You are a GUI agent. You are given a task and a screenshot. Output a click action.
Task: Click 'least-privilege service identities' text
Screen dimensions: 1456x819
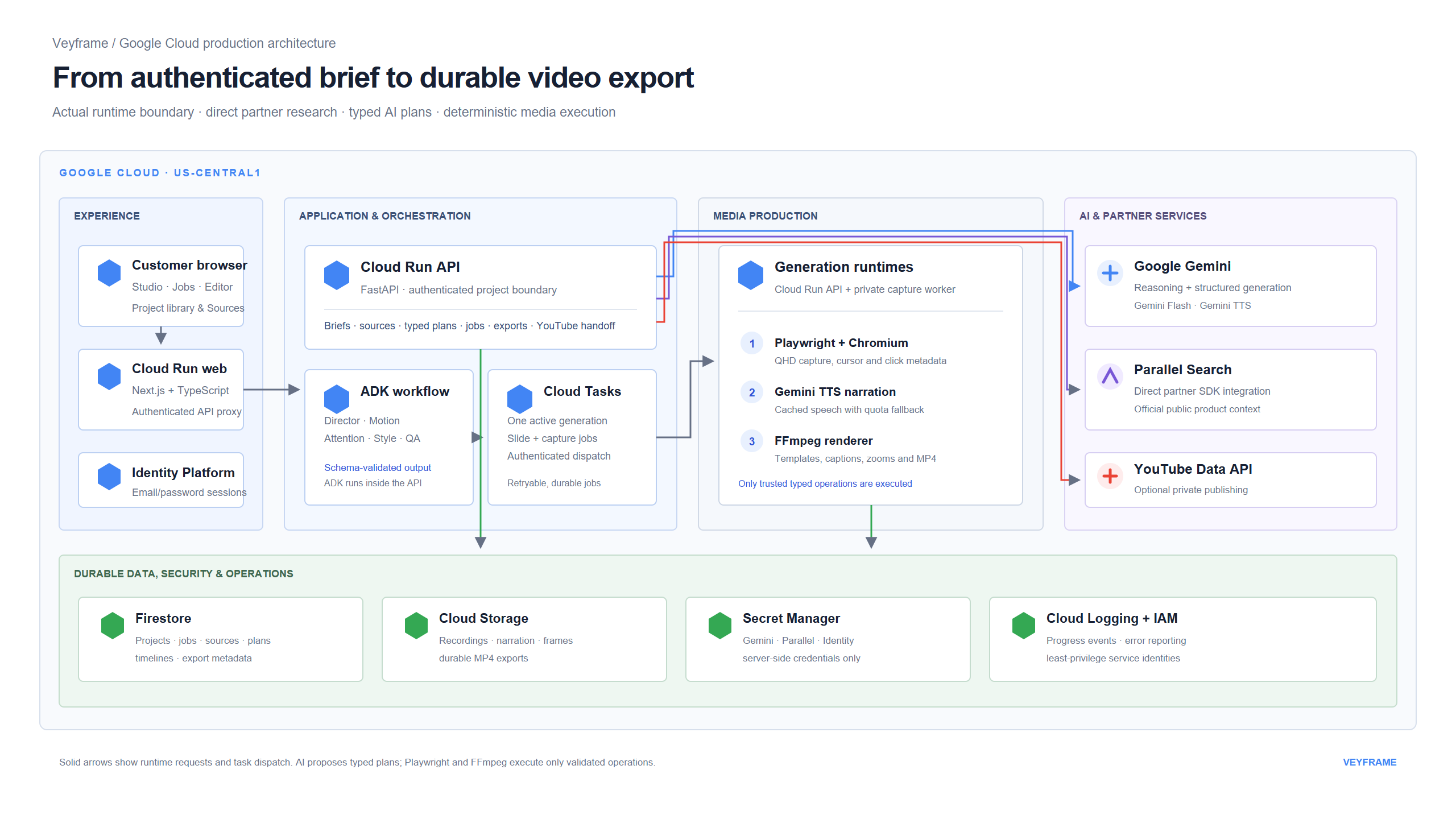pyautogui.click(x=1113, y=658)
